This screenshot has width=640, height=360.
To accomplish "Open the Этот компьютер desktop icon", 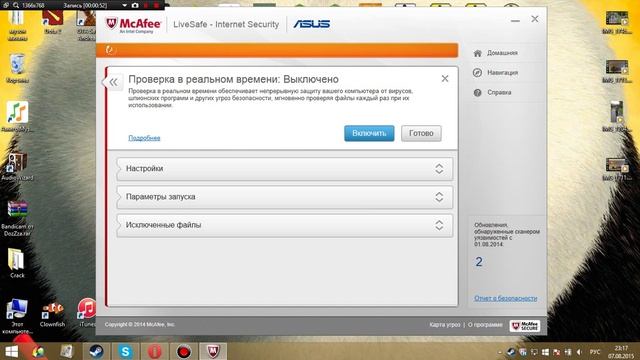I will [17, 316].
